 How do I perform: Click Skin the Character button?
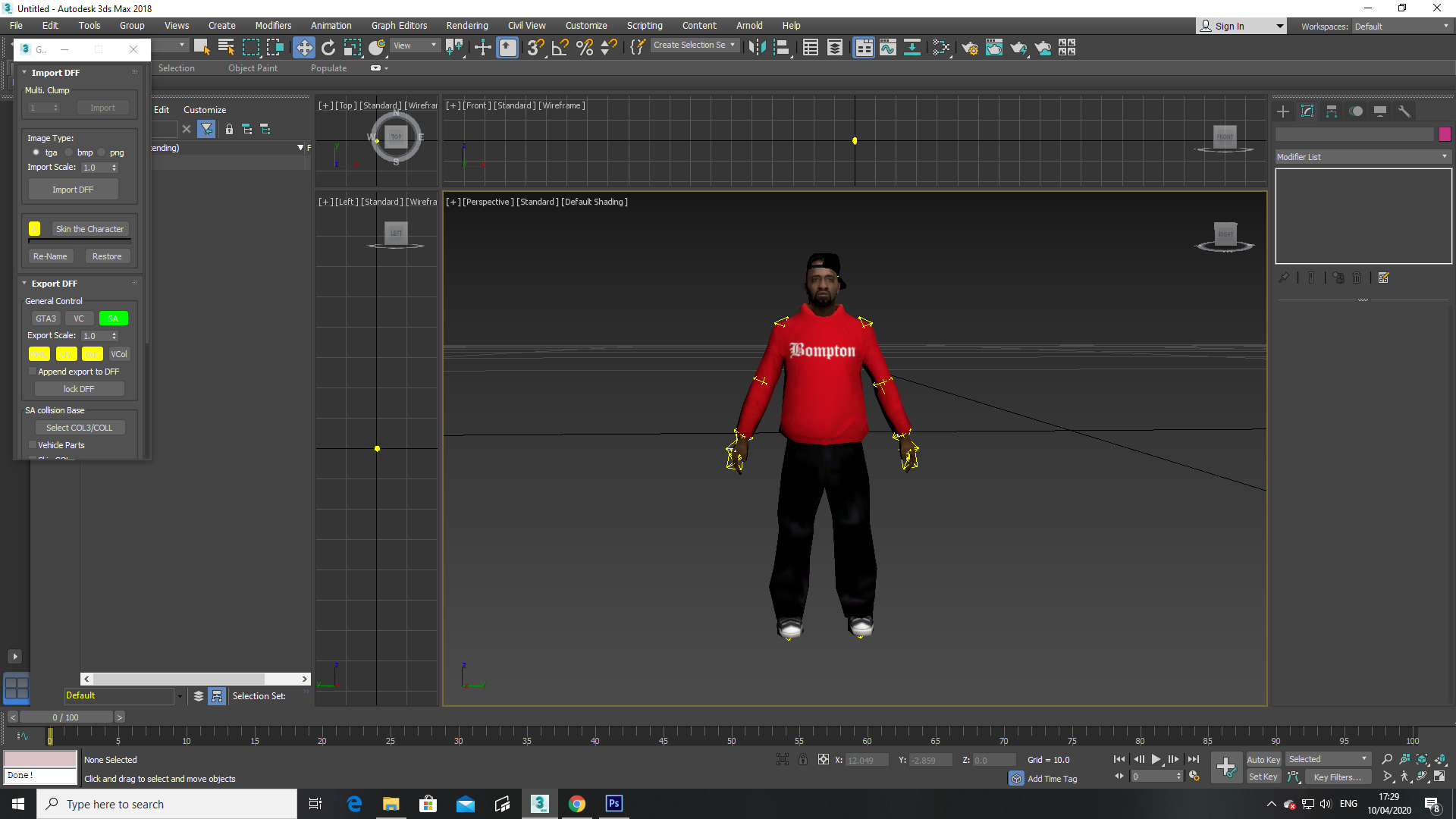pos(89,229)
